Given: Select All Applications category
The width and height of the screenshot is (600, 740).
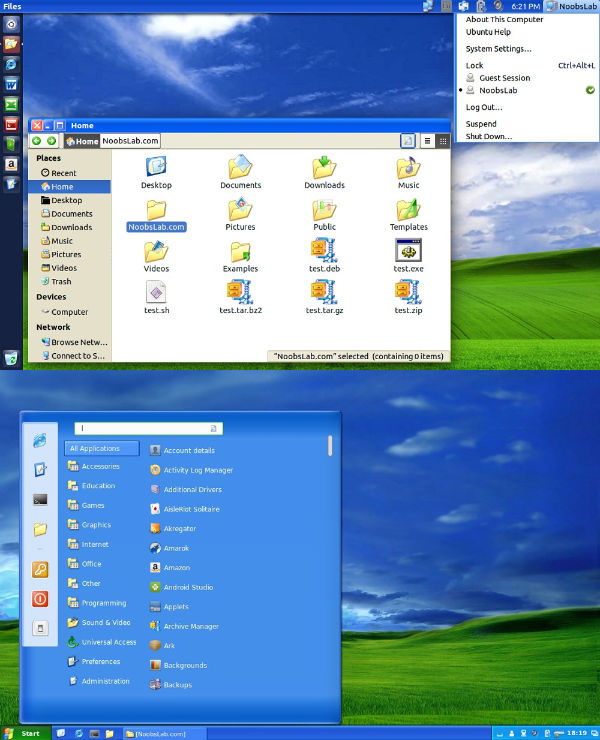Looking at the screenshot, I should (102, 448).
